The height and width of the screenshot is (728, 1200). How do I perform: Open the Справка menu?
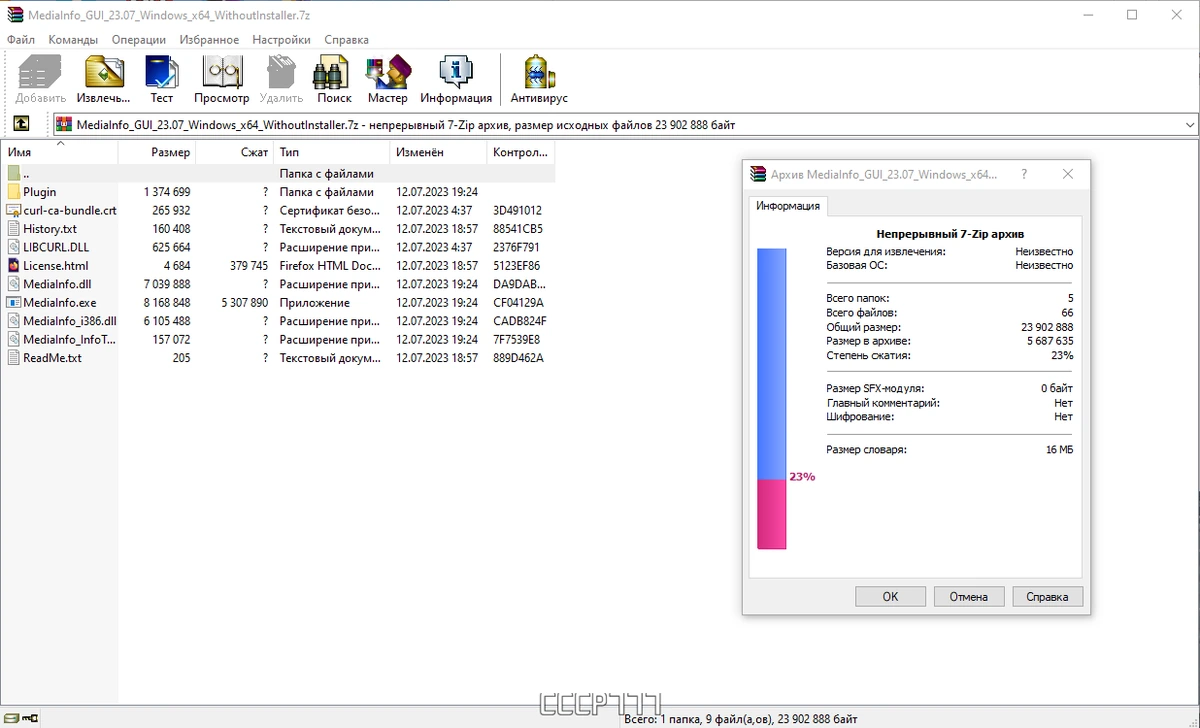coord(346,40)
